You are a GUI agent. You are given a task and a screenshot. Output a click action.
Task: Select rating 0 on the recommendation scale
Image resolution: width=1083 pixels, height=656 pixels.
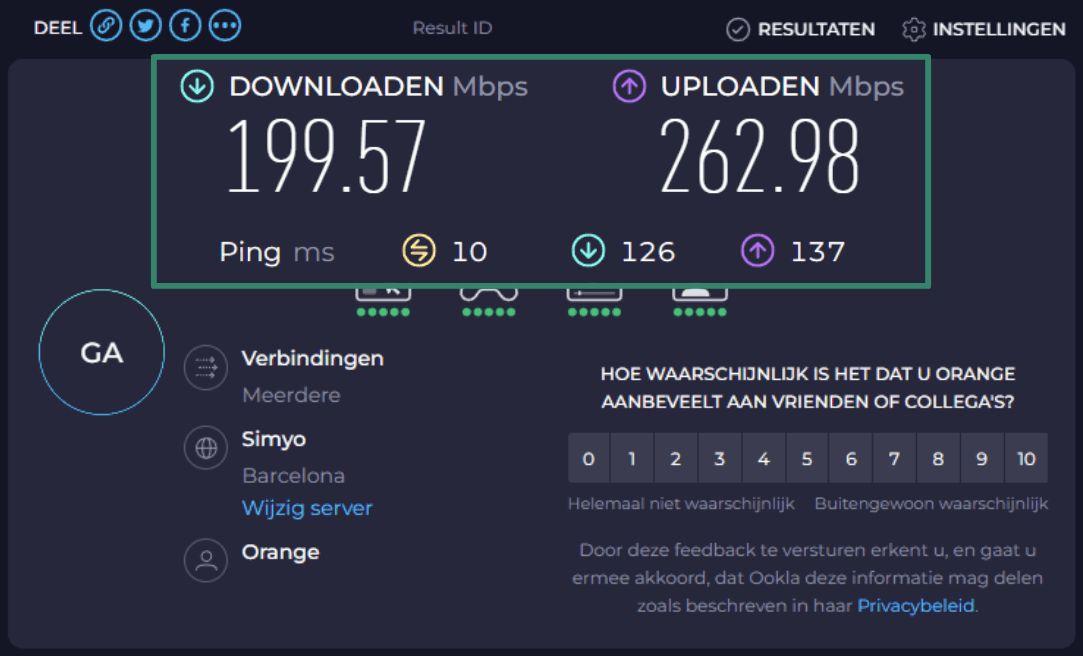[588, 458]
